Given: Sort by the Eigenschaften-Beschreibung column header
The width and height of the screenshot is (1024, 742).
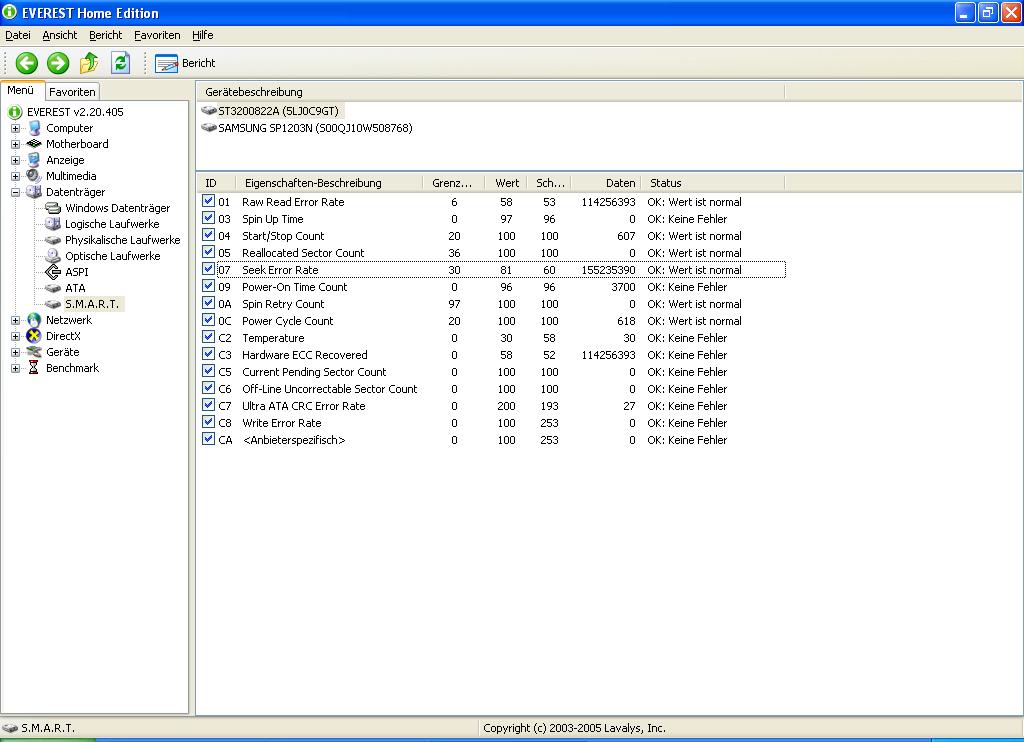Looking at the screenshot, I should coord(328,183).
